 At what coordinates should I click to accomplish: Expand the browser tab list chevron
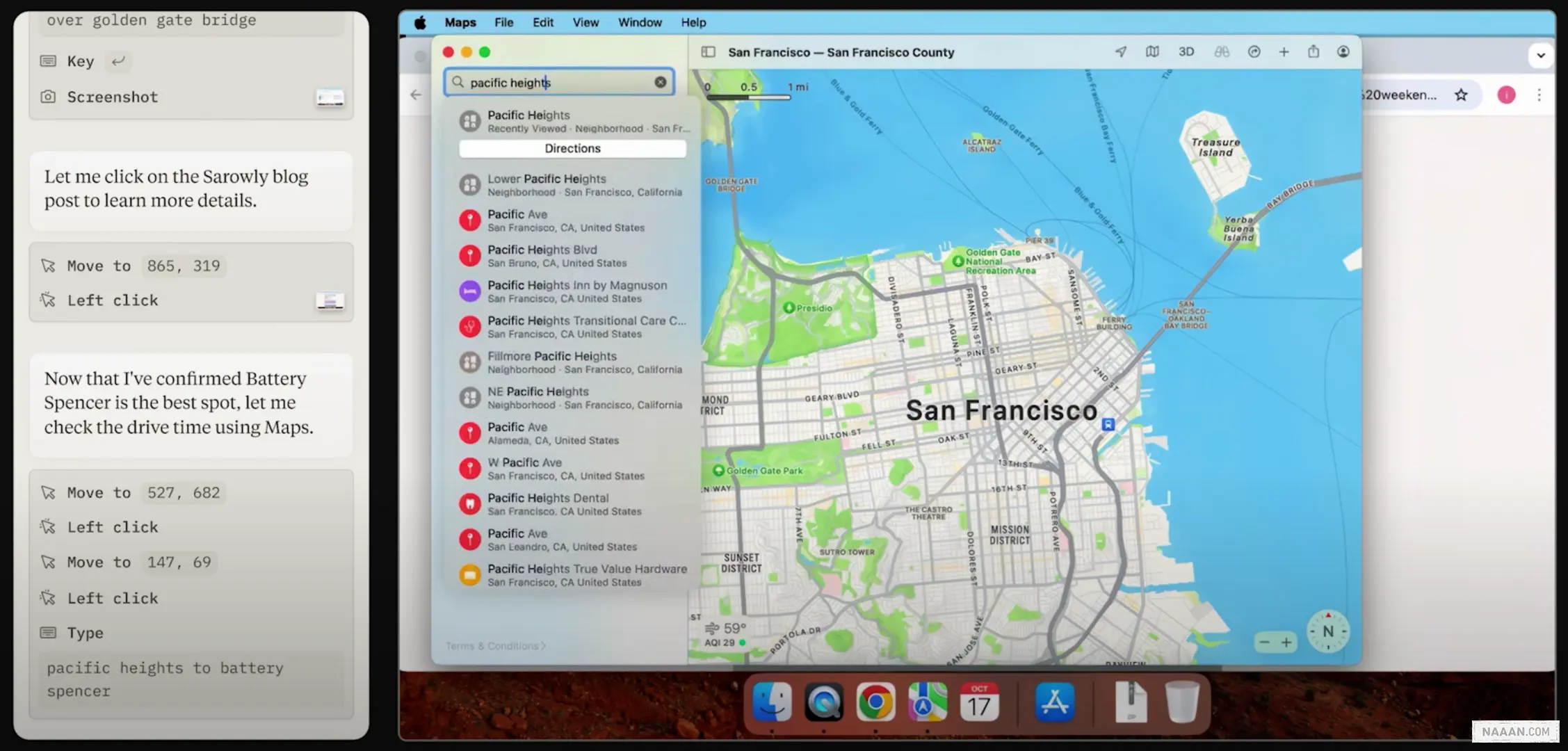[x=1540, y=56]
